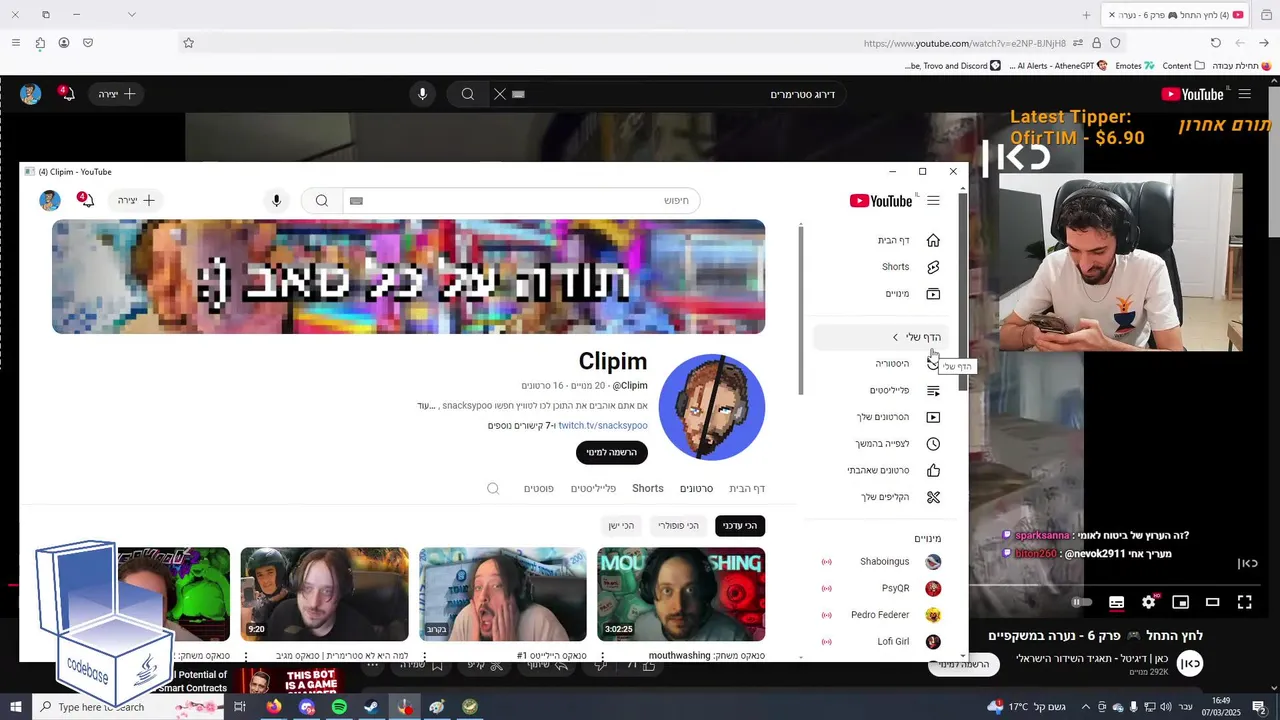The height and width of the screenshot is (720, 1280).
Task: Open Shorts channel tab
Action: (x=648, y=488)
